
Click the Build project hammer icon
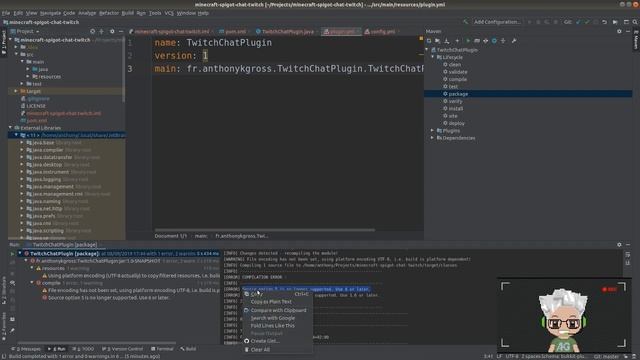pyautogui.click(x=465, y=22)
